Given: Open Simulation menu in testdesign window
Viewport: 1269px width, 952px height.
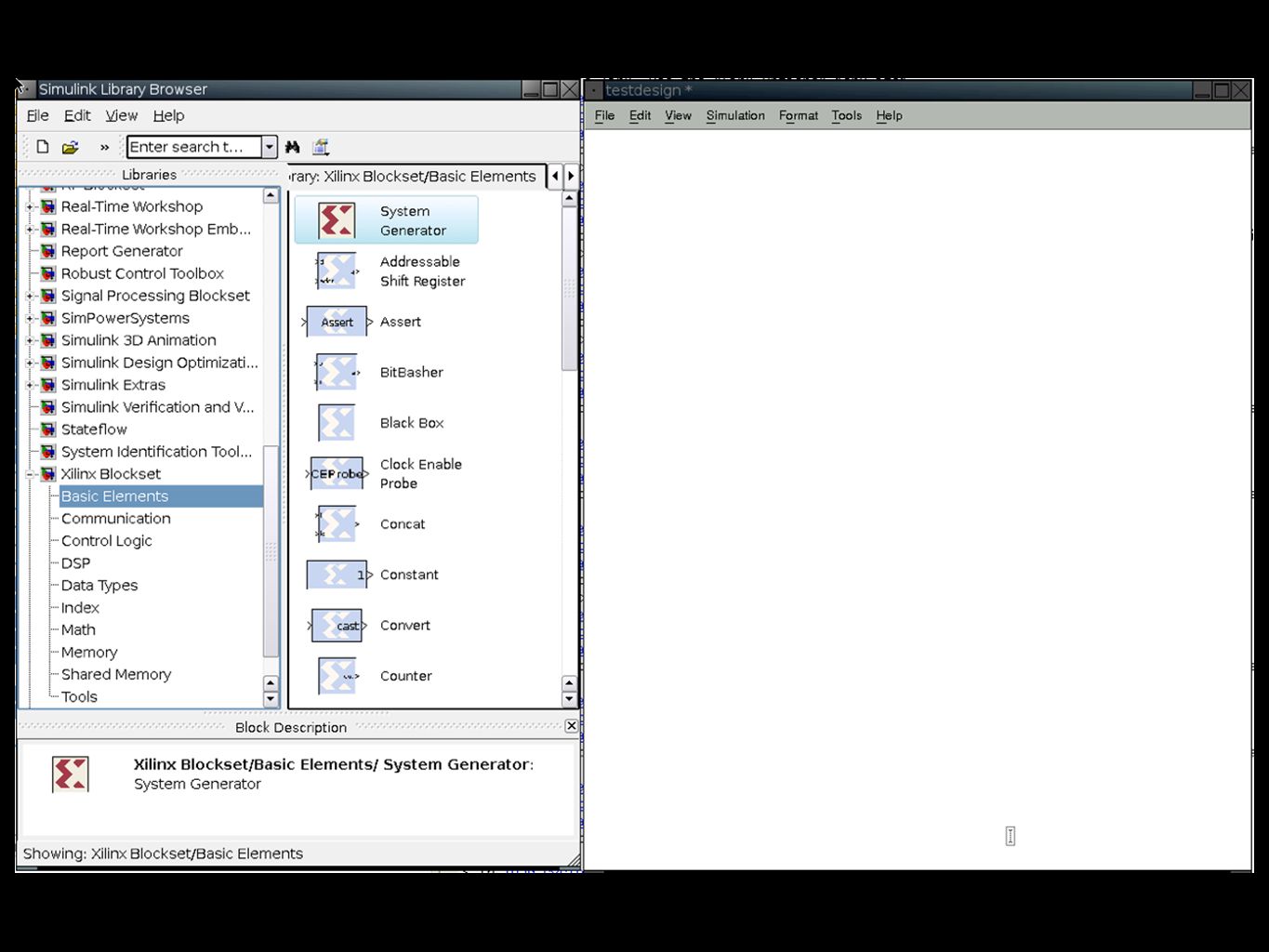Looking at the screenshot, I should [x=735, y=115].
